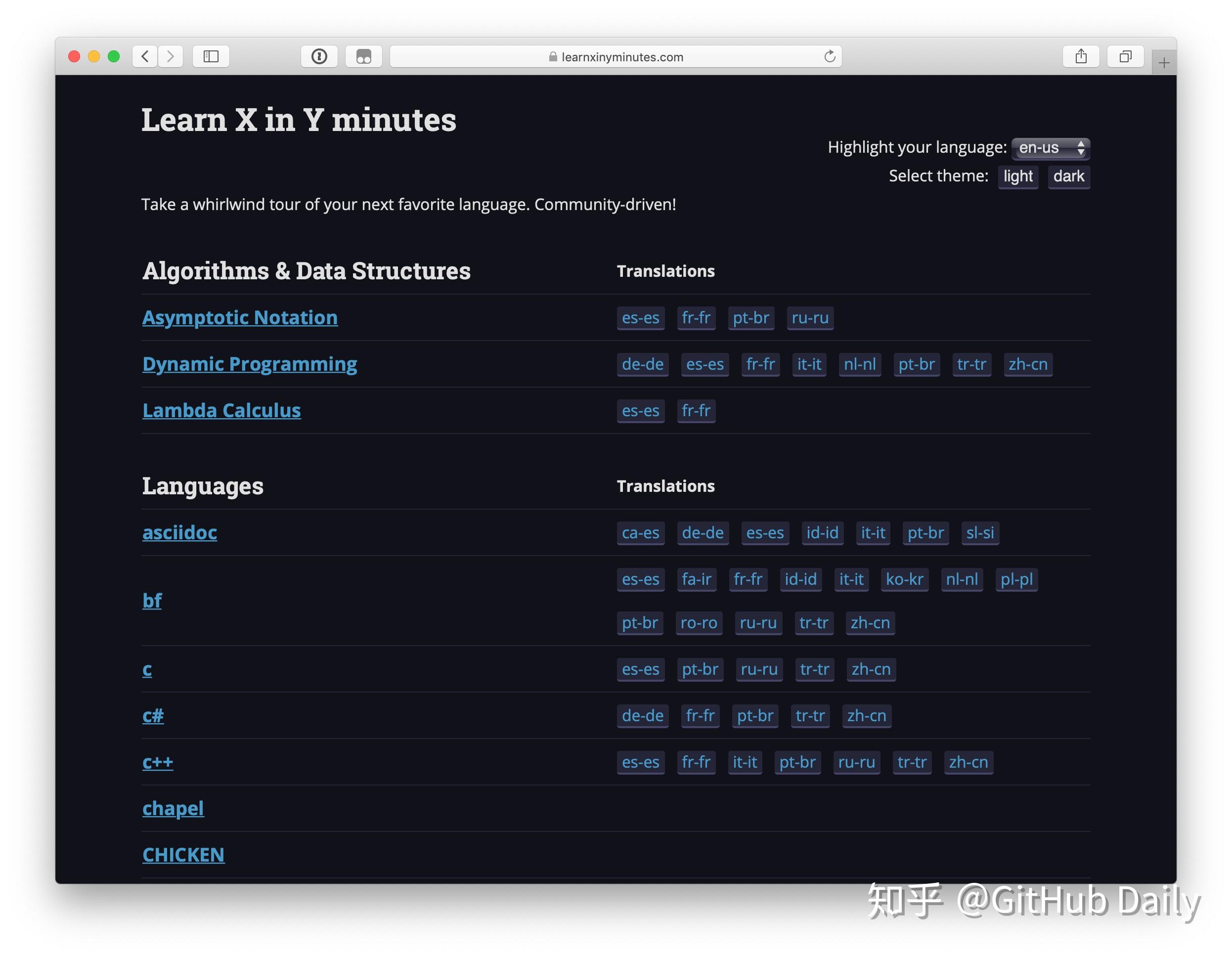Open the 1Password extension icon
This screenshot has height=957, width=1232.
point(319,56)
